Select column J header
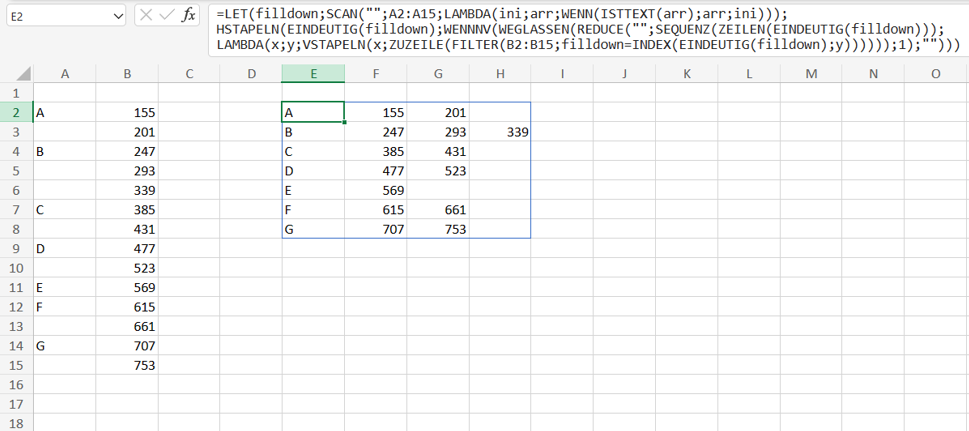The height and width of the screenshot is (431, 969). coord(625,74)
